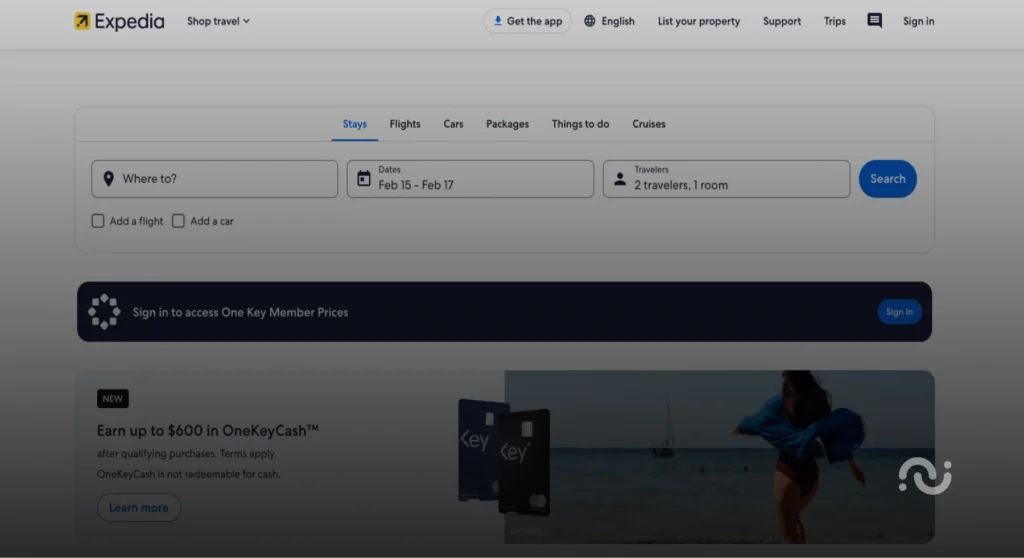Click Sign in in the header
Image resolution: width=1024 pixels, height=558 pixels.
918,21
